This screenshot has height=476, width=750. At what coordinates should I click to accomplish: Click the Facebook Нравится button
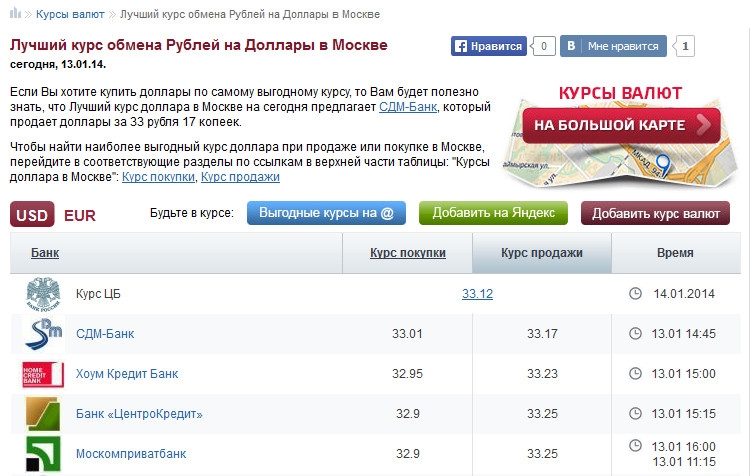pyautogui.click(x=488, y=46)
